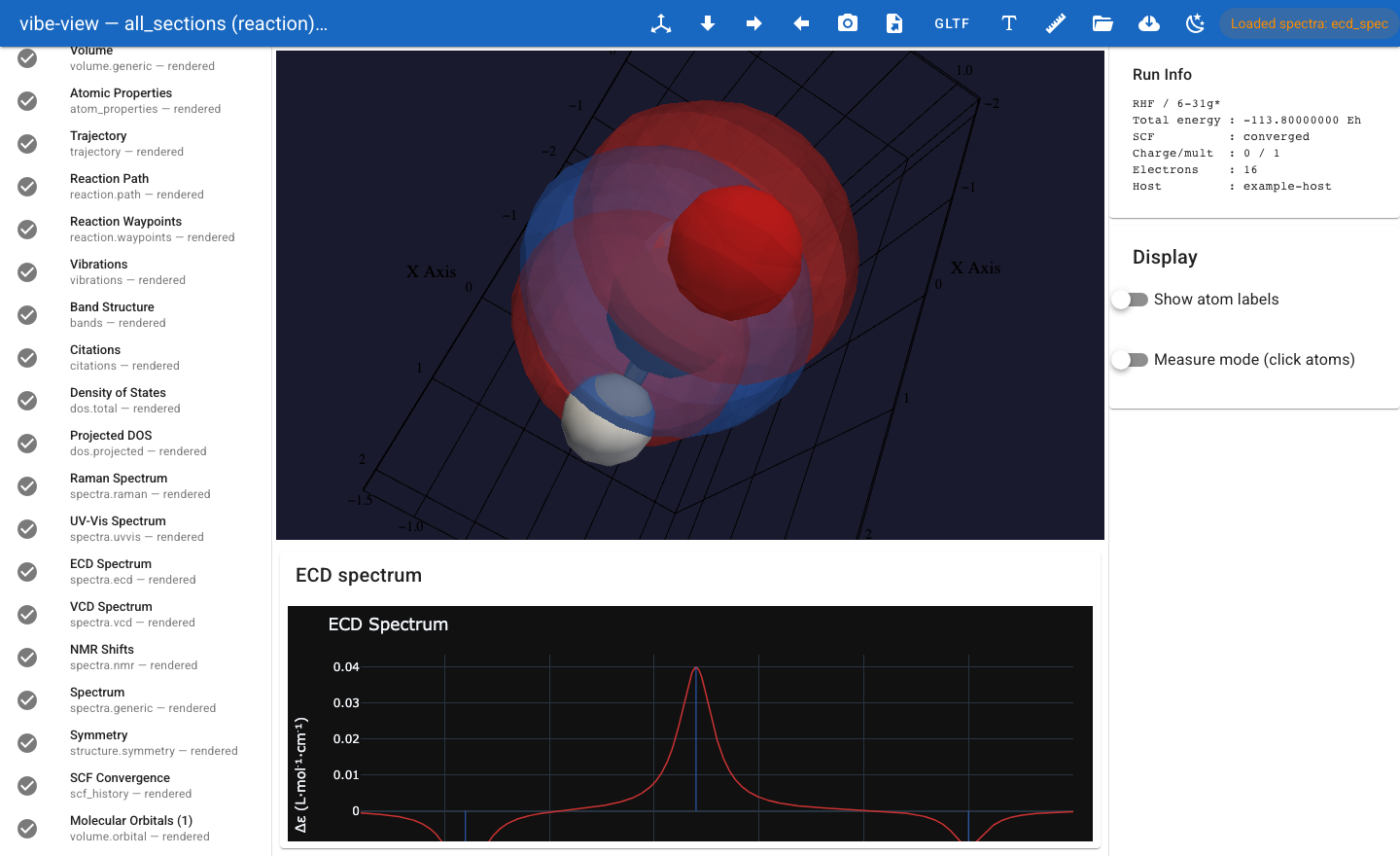Click the 'SCF : converged' line
Screen dimensions: 1400x856
pos(1221,137)
